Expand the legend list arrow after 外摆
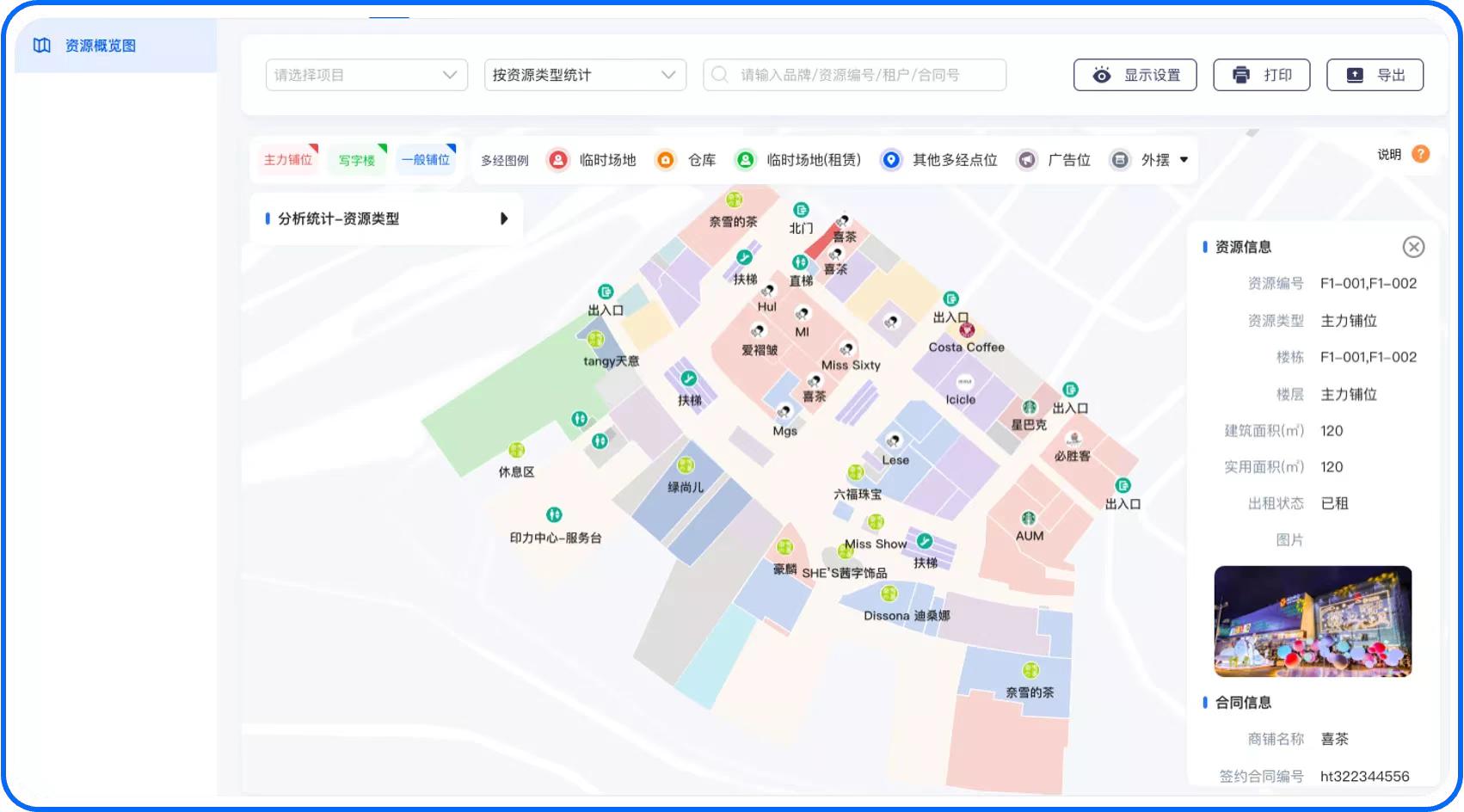The width and height of the screenshot is (1464, 812). point(1184,160)
